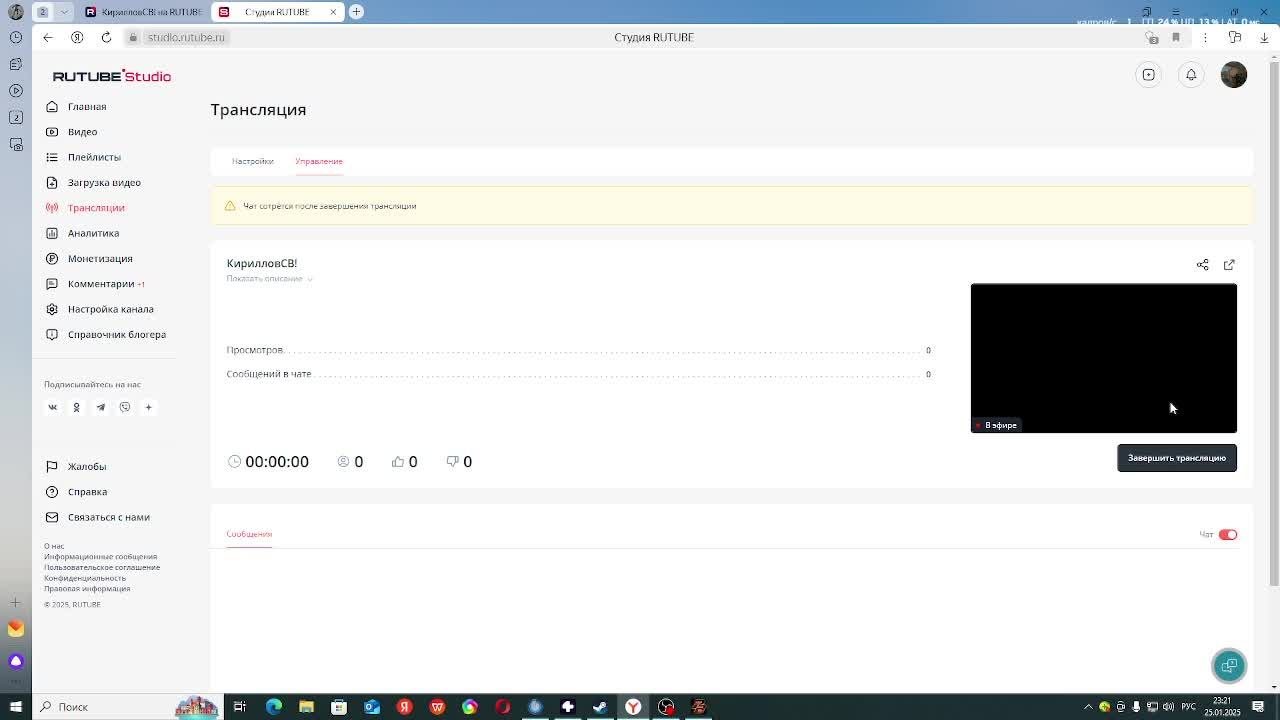Switch to the КирилловСВ на RUTUBE tab
Image resolution: width=1280 pixels, height=720 pixels.
(x=143, y=12)
